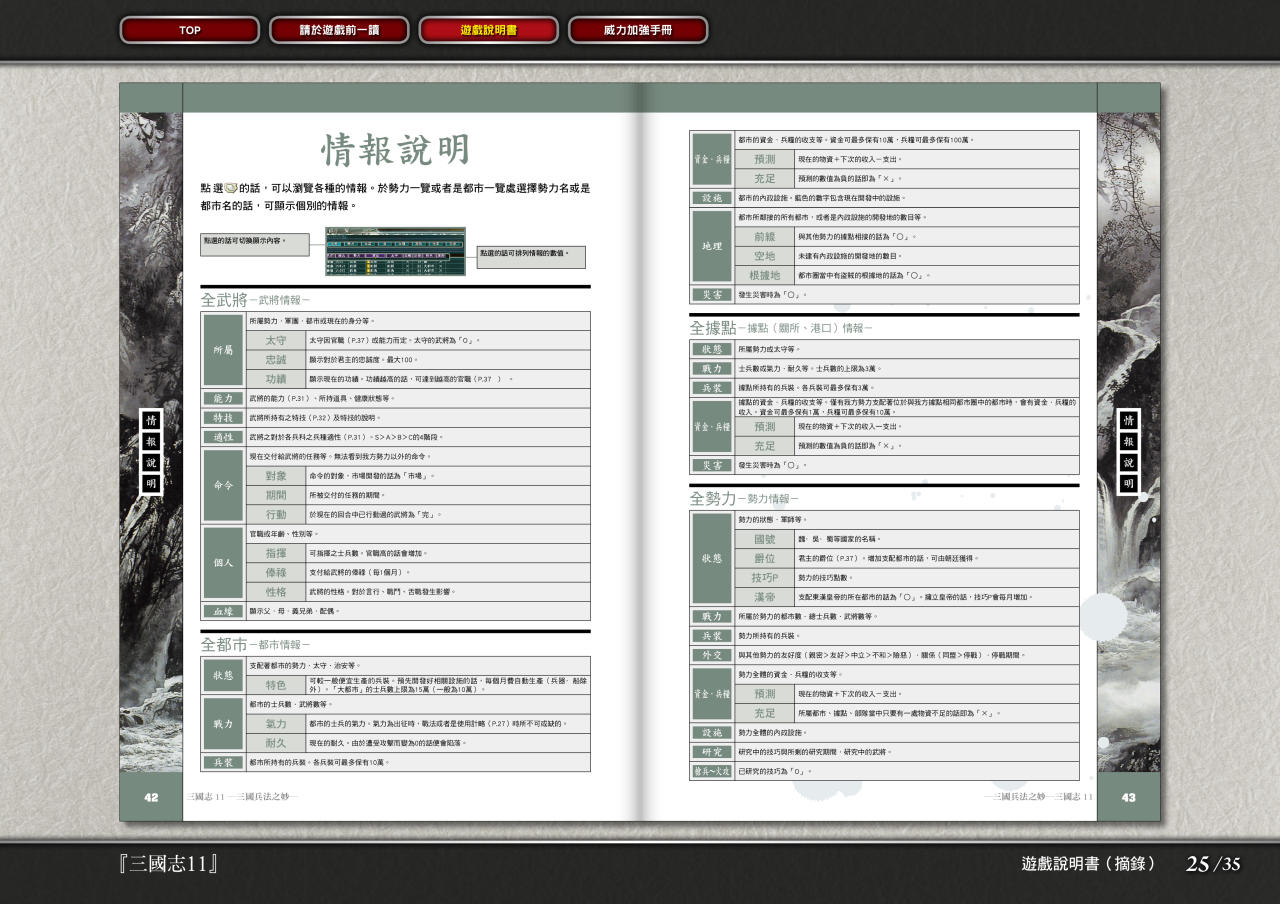Click the 25/35 page counter

click(x=1214, y=864)
